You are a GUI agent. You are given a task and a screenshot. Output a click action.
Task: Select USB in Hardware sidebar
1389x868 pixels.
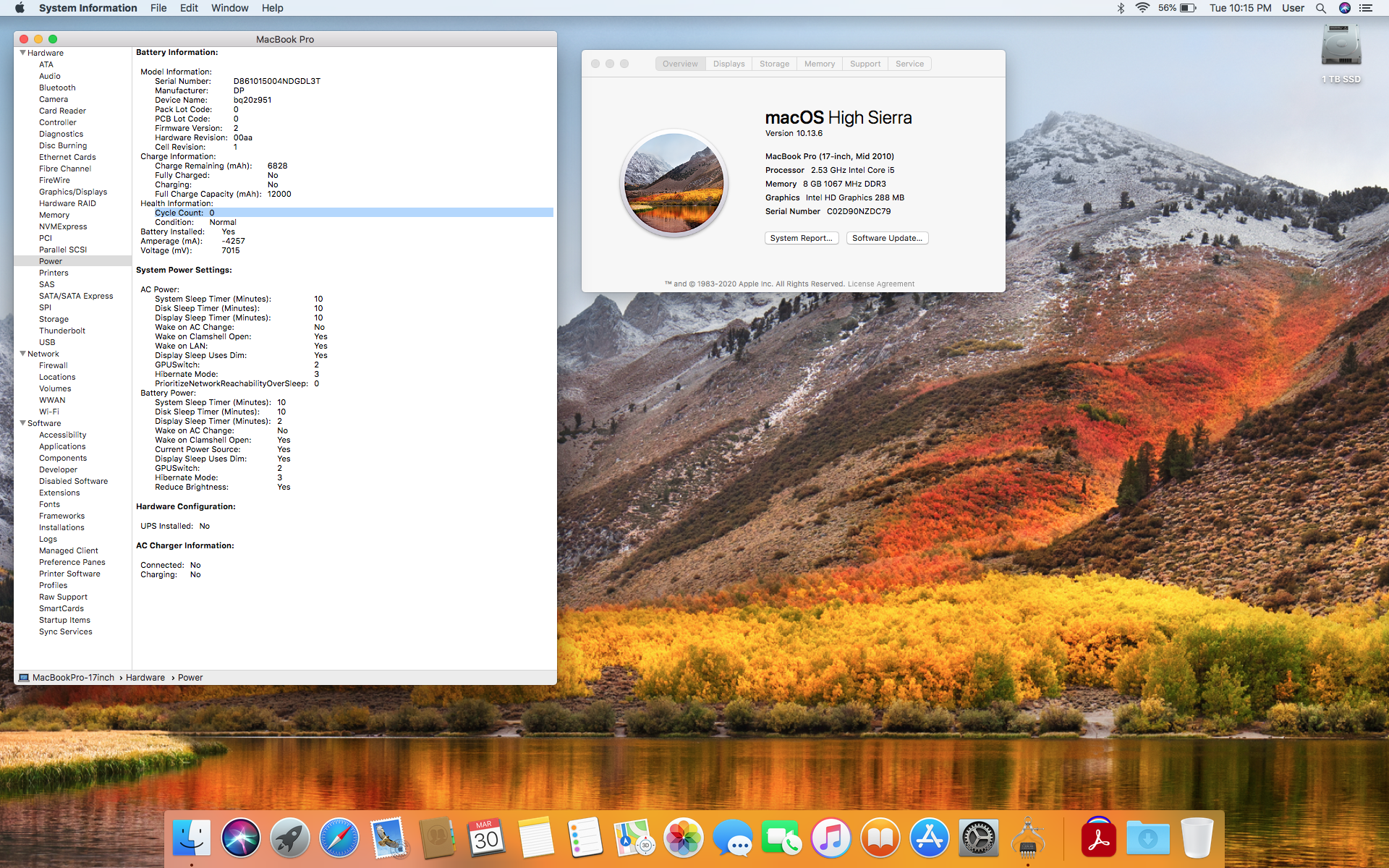click(x=47, y=342)
